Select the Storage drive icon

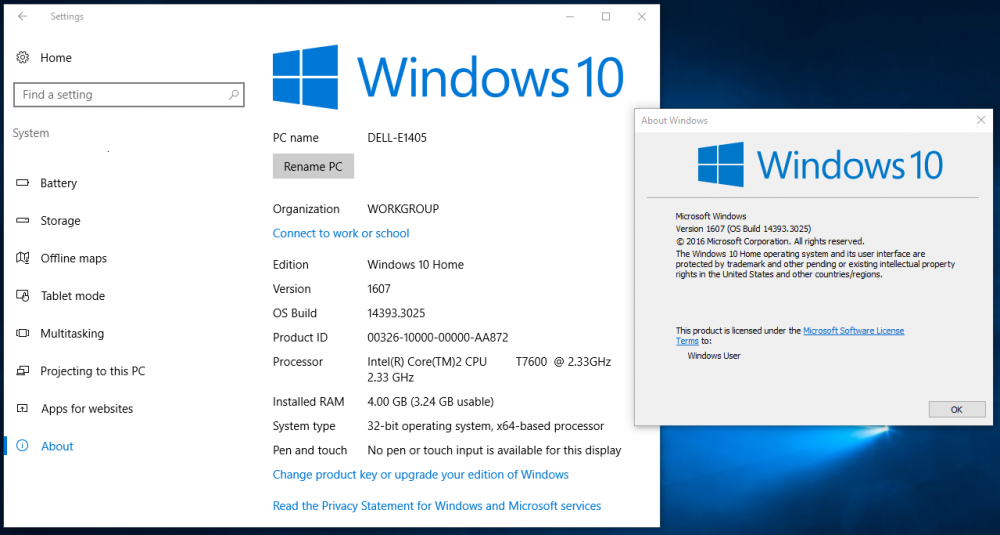click(22, 221)
